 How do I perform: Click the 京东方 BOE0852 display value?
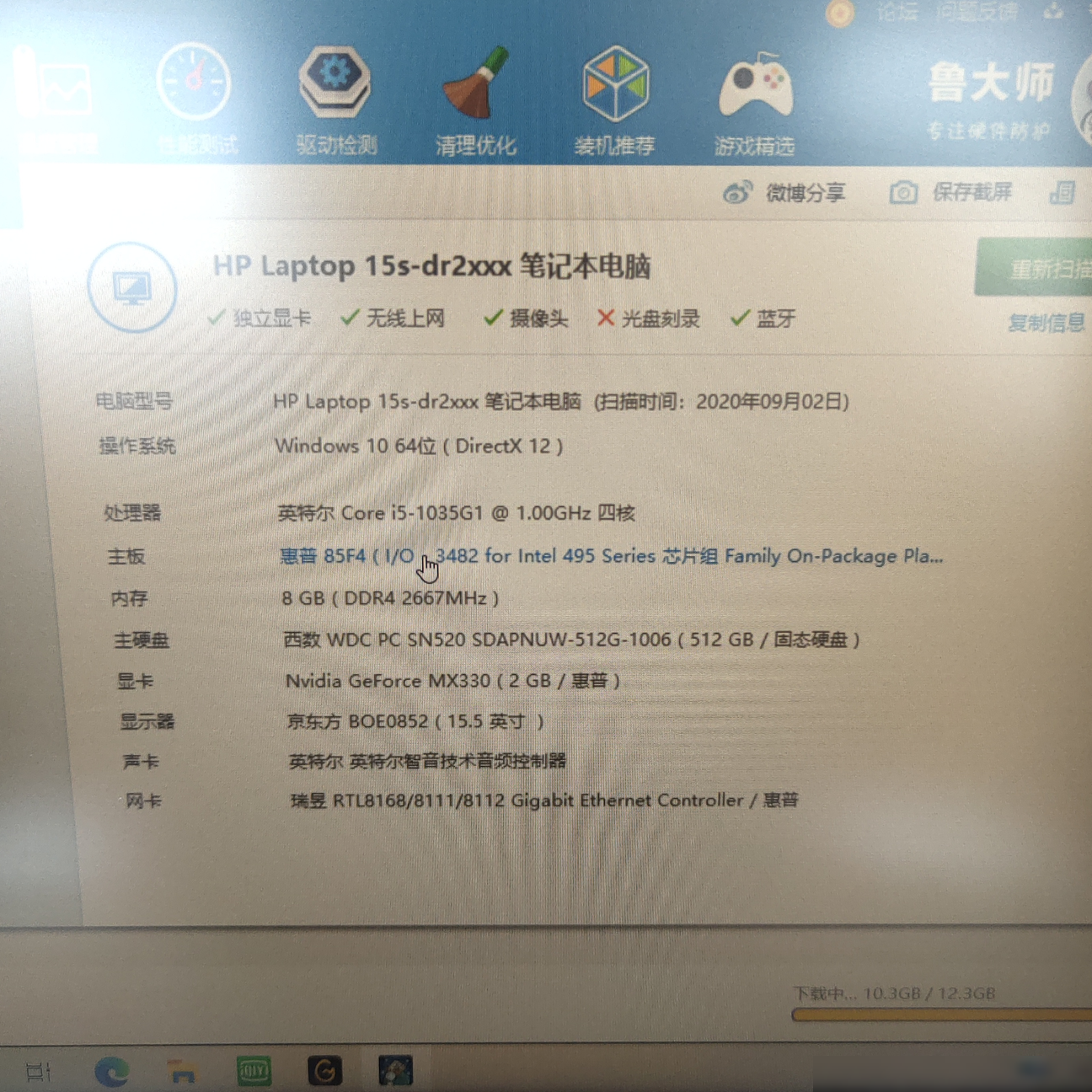416,721
